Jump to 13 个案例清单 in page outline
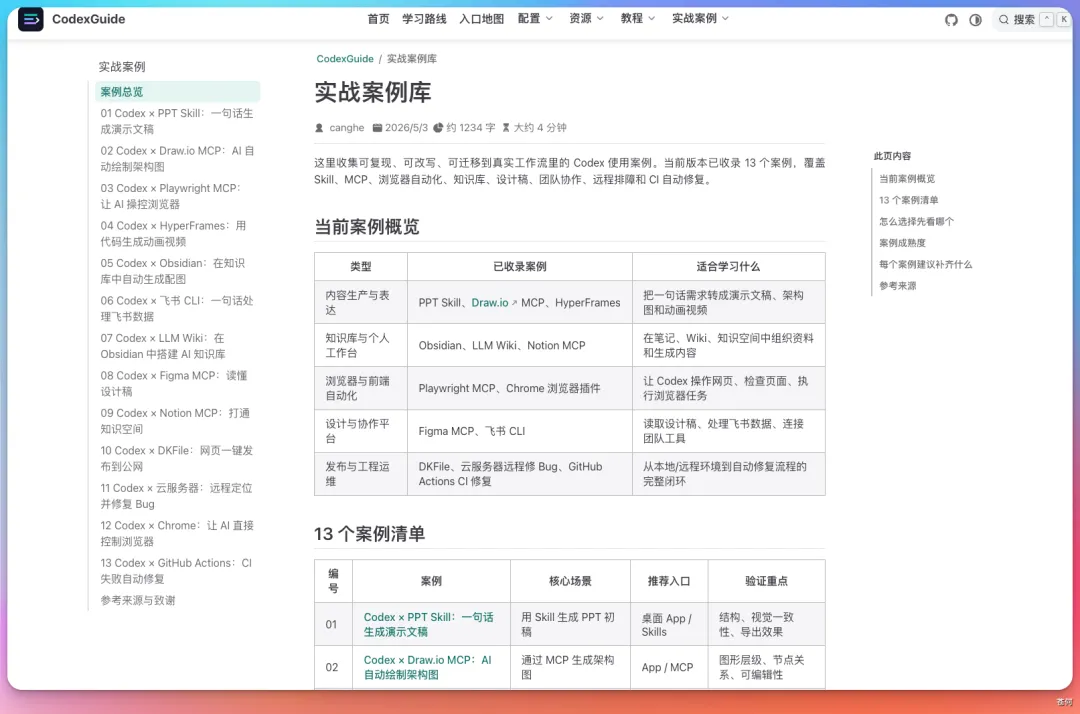Viewport: 1080px width, 714px height. (908, 200)
